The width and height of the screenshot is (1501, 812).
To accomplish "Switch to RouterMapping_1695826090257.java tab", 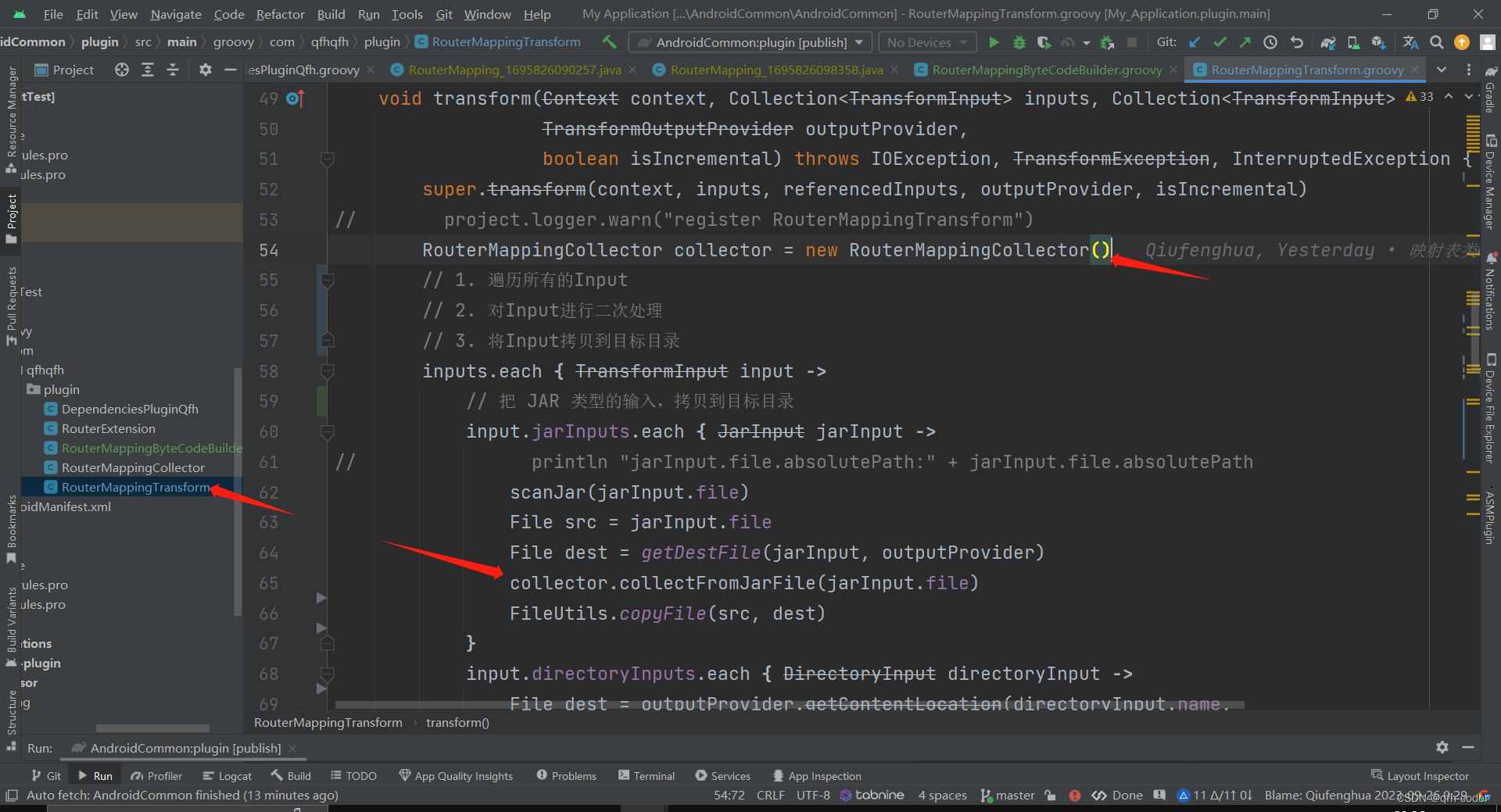I will point(514,70).
